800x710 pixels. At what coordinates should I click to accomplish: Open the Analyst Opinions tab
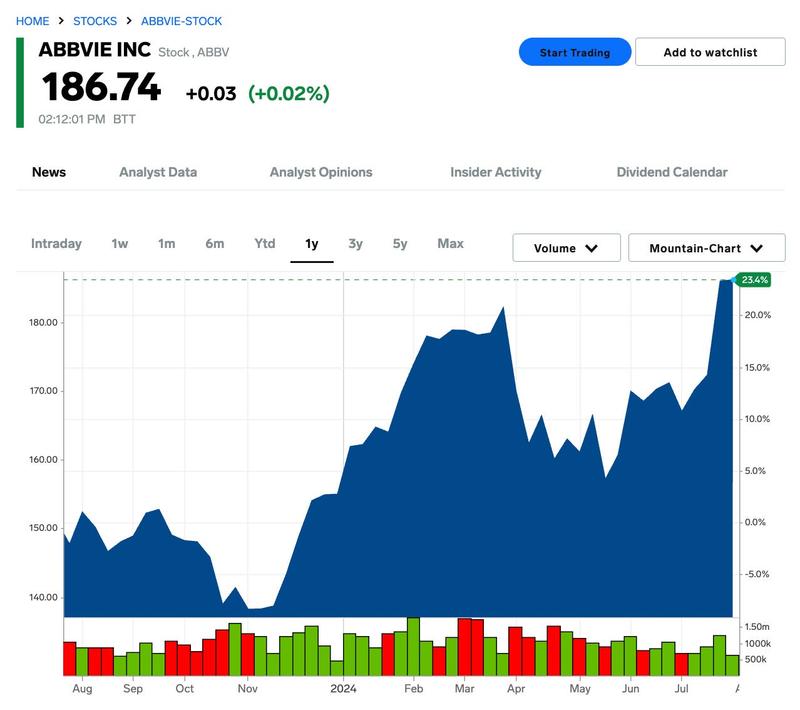[x=319, y=172]
